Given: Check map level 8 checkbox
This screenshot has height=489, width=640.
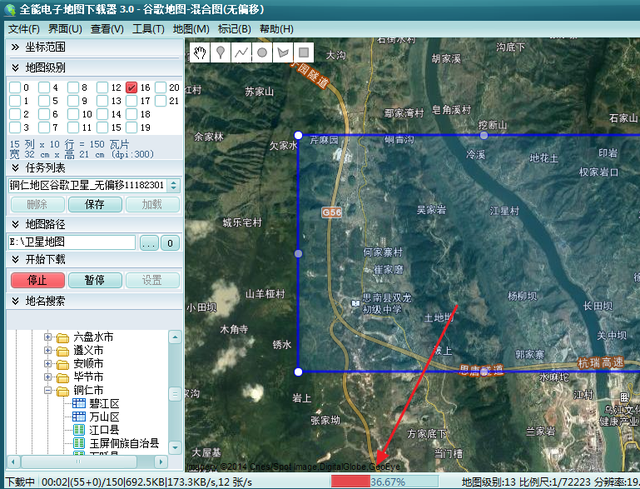Looking at the screenshot, I should pyautogui.click(x=73, y=87).
